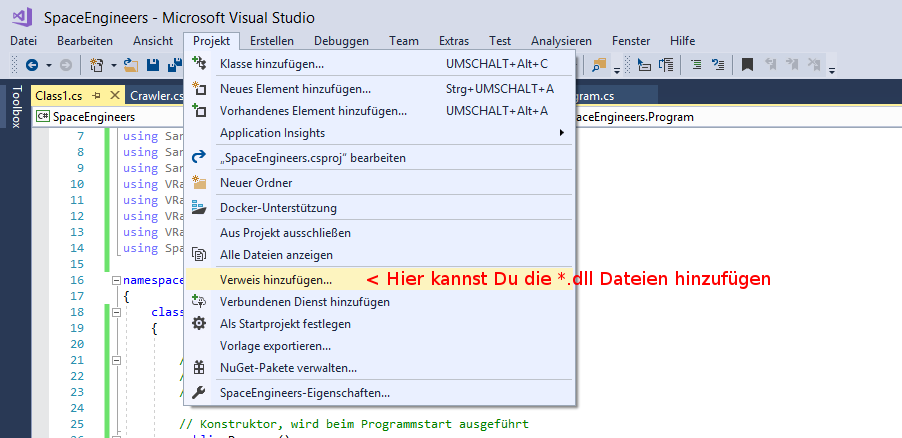Choose Klasse hinzufügen... from the Projekt menu
902x438 pixels.
pyautogui.click(x=380, y=64)
